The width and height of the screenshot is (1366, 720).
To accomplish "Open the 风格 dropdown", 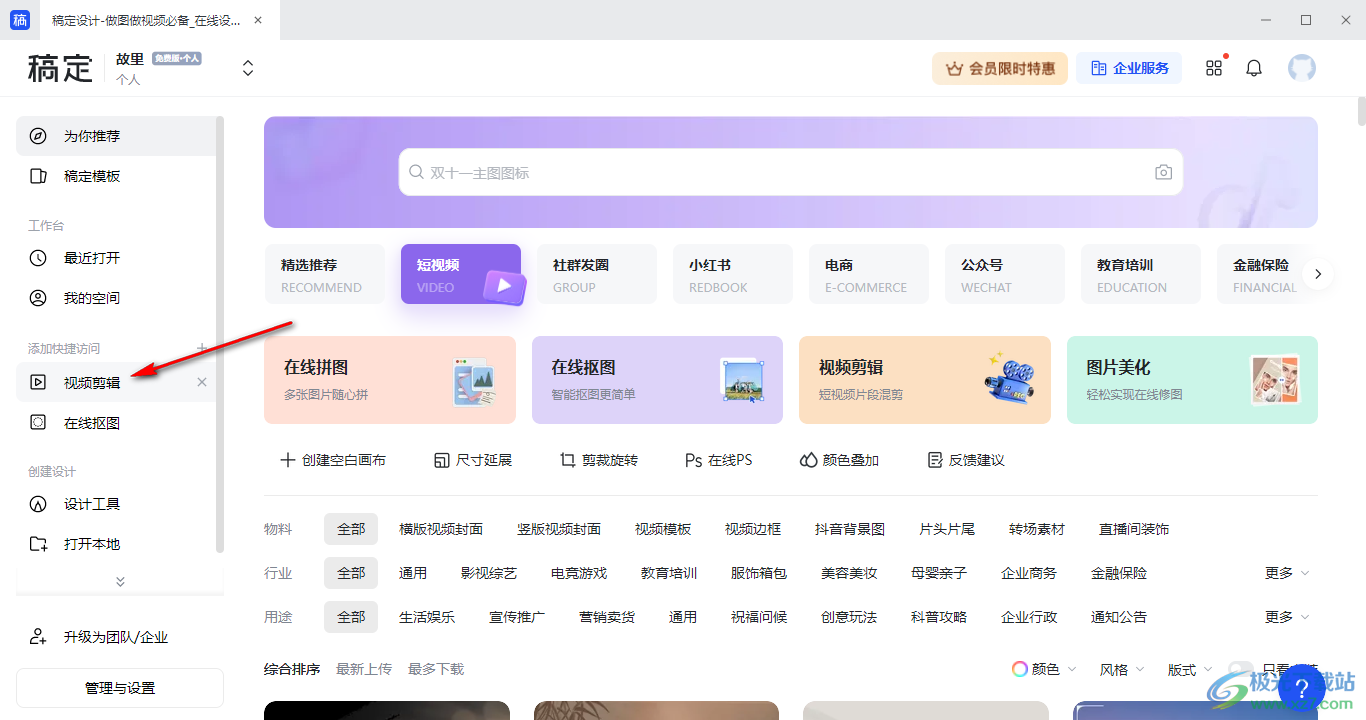I will click(x=1122, y=669).
